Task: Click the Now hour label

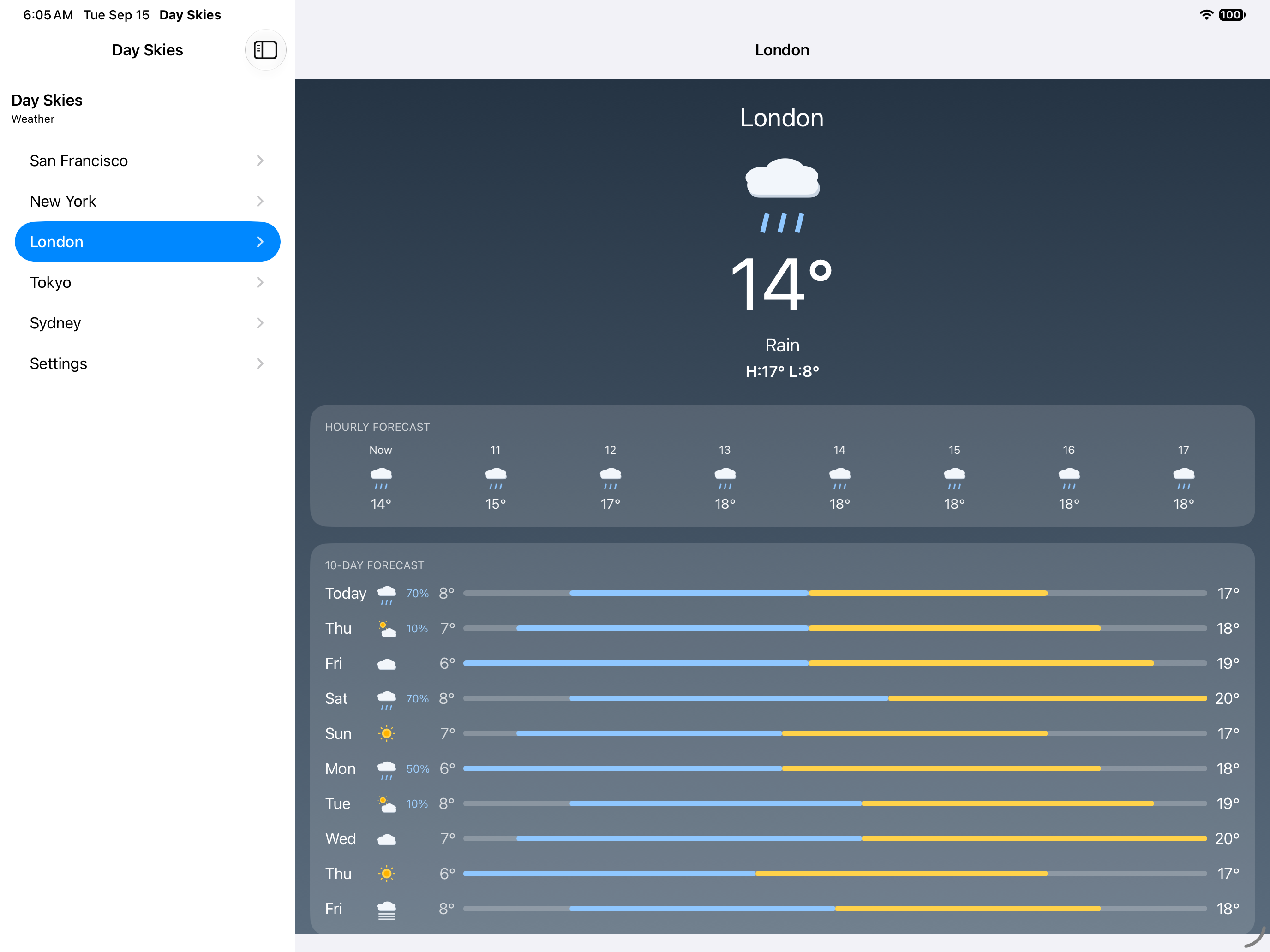Action: pos(381,450)
